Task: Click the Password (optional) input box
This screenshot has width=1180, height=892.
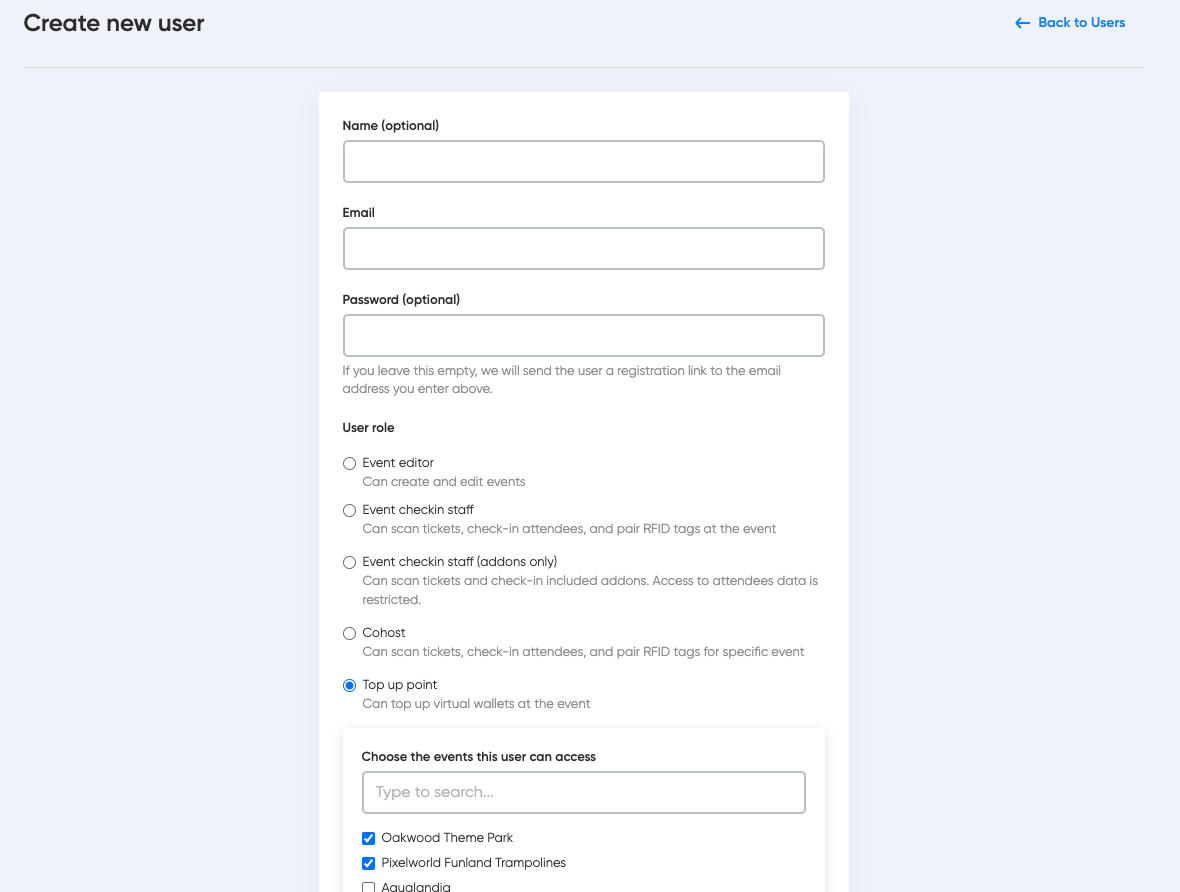Action: [583, 336]
